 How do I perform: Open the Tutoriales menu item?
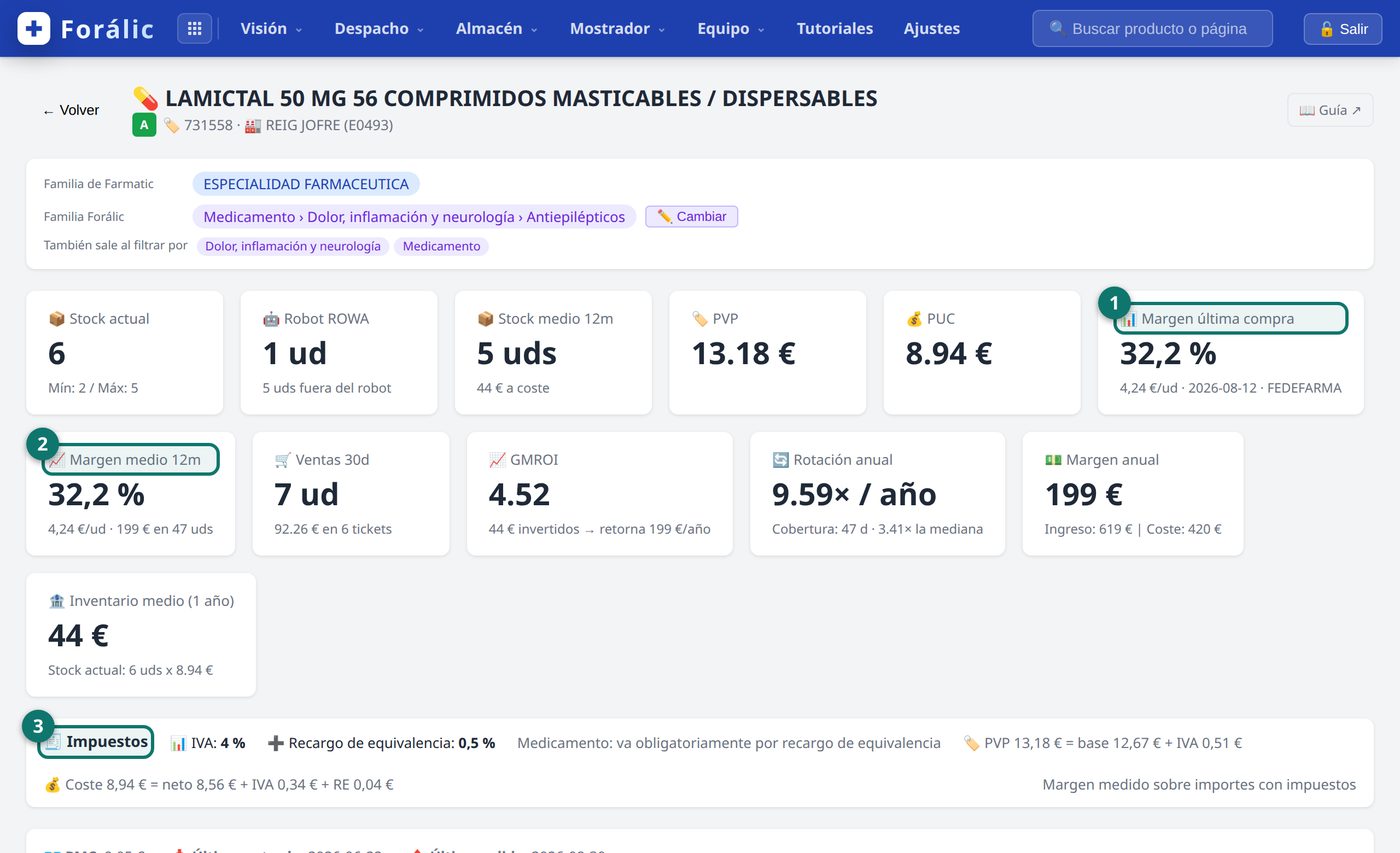click(x=834, y=28)
